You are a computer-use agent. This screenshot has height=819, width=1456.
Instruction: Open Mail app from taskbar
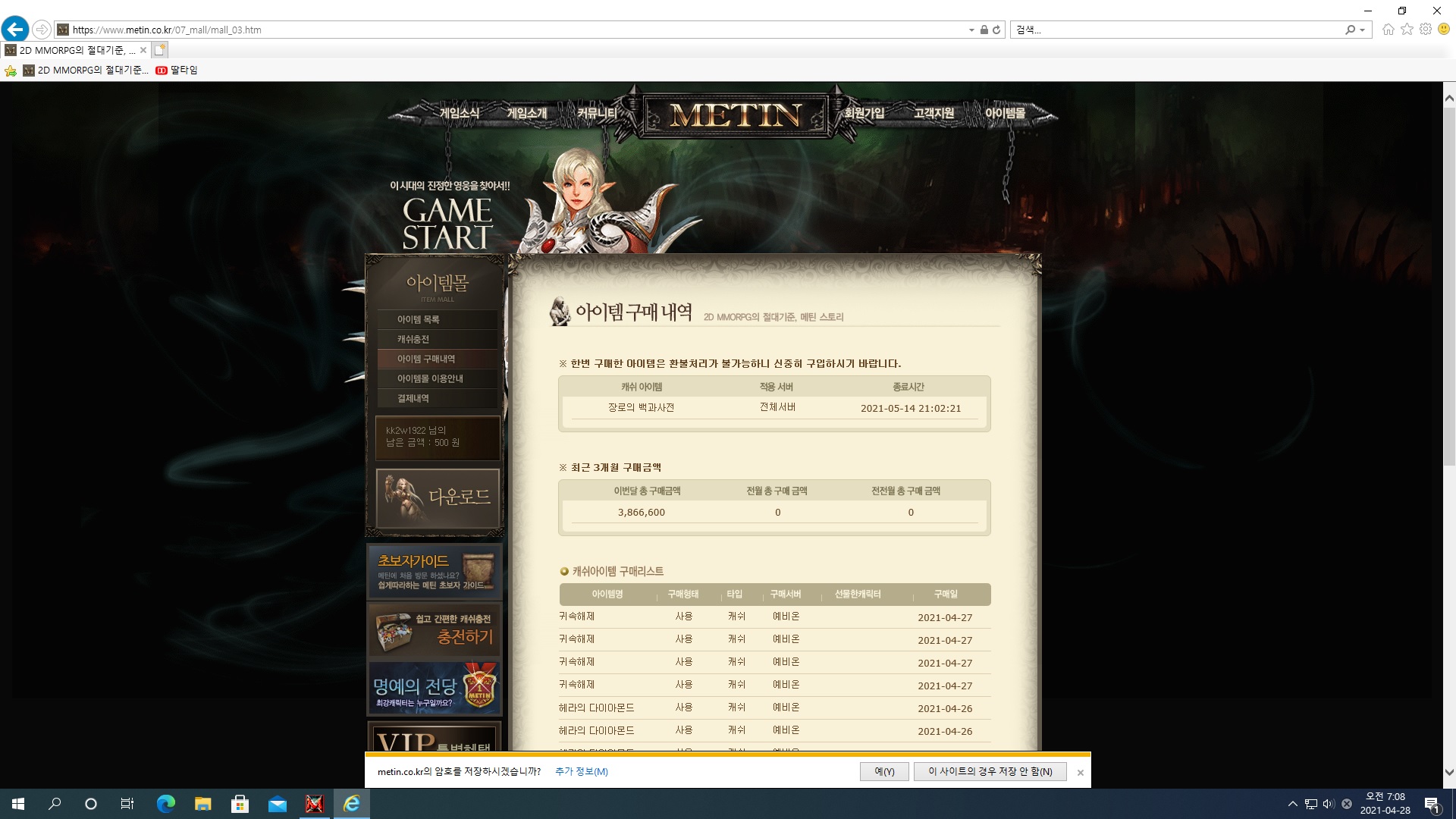tap(277, 804)
